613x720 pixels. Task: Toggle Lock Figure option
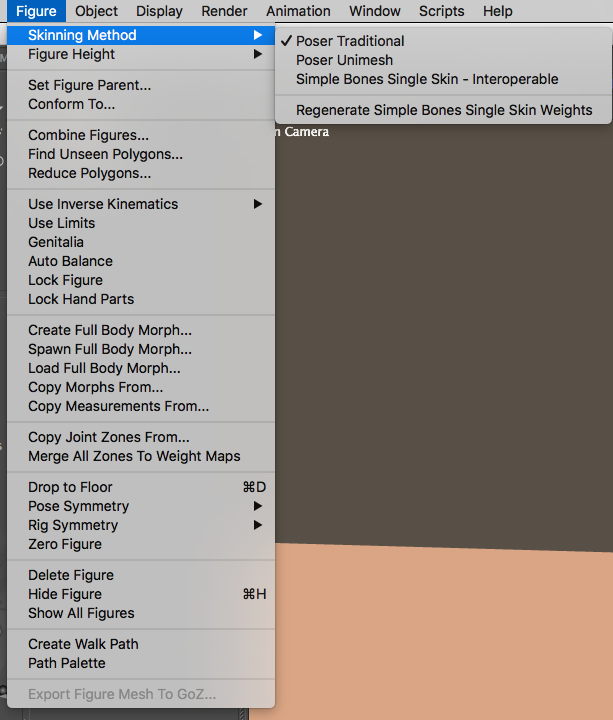65,280
